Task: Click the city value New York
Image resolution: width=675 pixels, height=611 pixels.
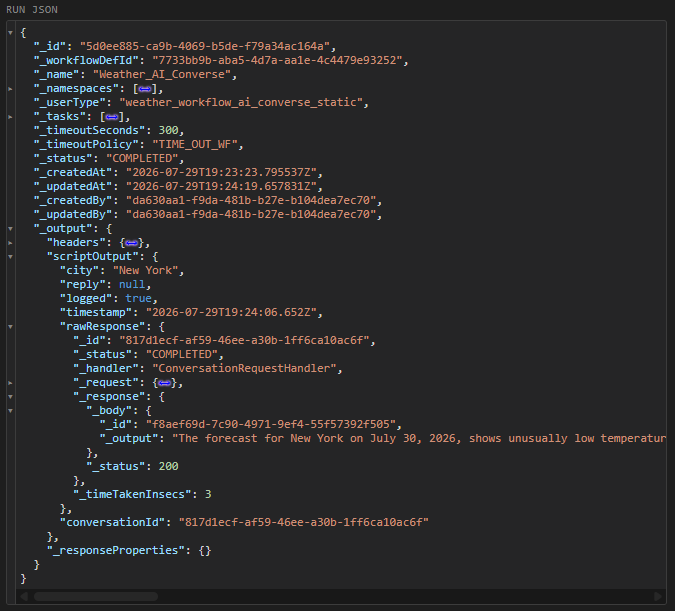Action: pos(146,270)
